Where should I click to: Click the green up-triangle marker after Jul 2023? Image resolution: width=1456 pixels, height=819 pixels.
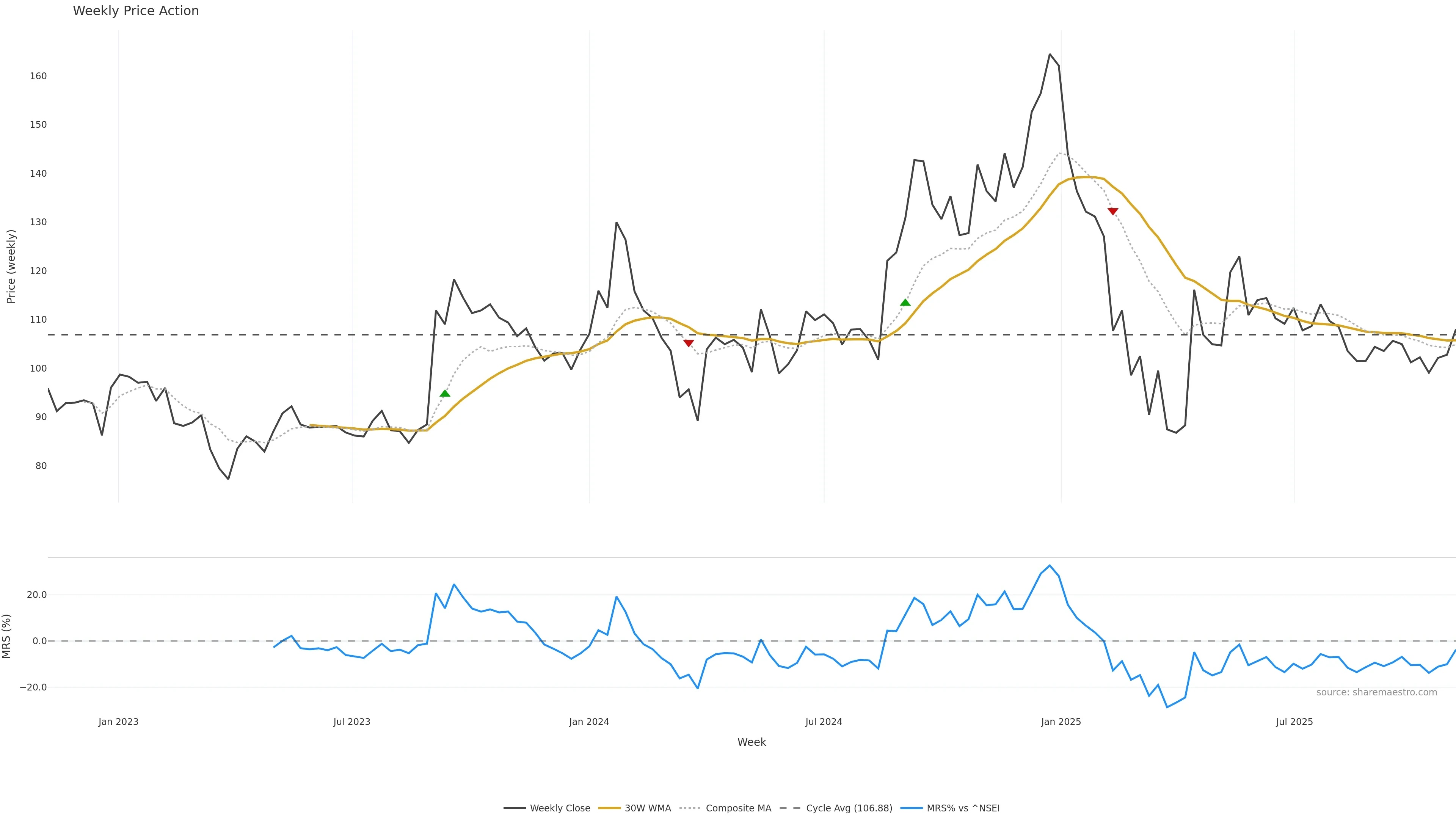pos(445,394)
